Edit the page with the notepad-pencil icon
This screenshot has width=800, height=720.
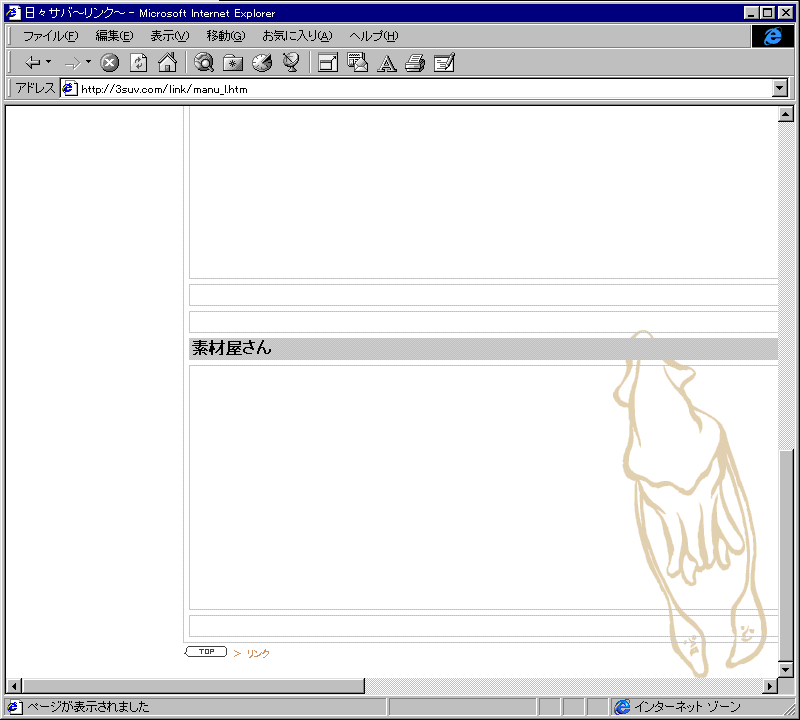[x=444, y=63]
